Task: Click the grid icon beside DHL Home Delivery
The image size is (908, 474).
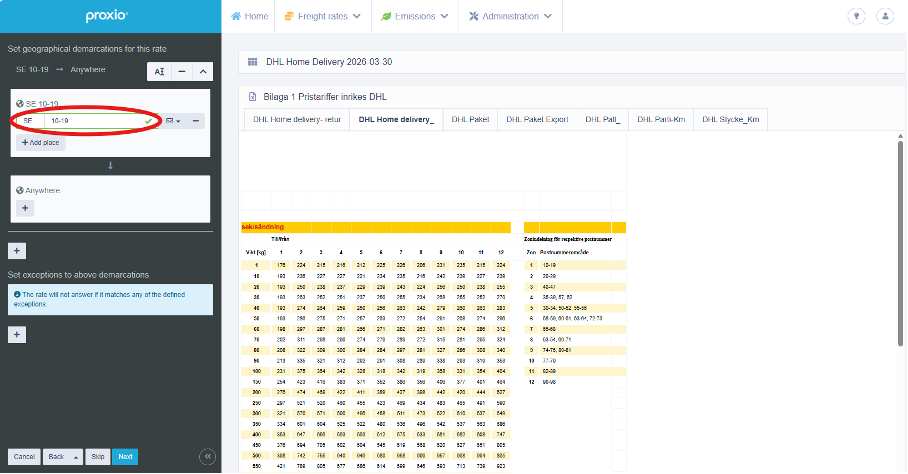Action: (252, 62)
